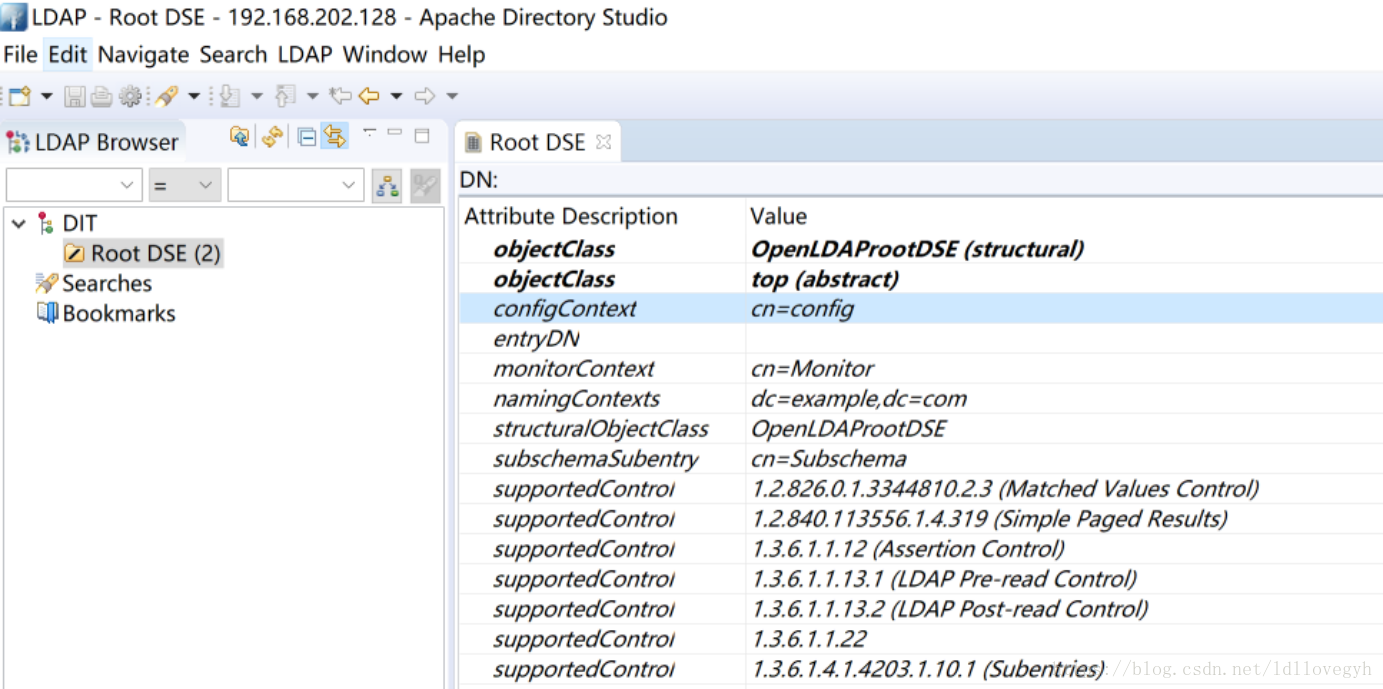Click the Collapse All icon in LDAP Browser

coord(307,137)
